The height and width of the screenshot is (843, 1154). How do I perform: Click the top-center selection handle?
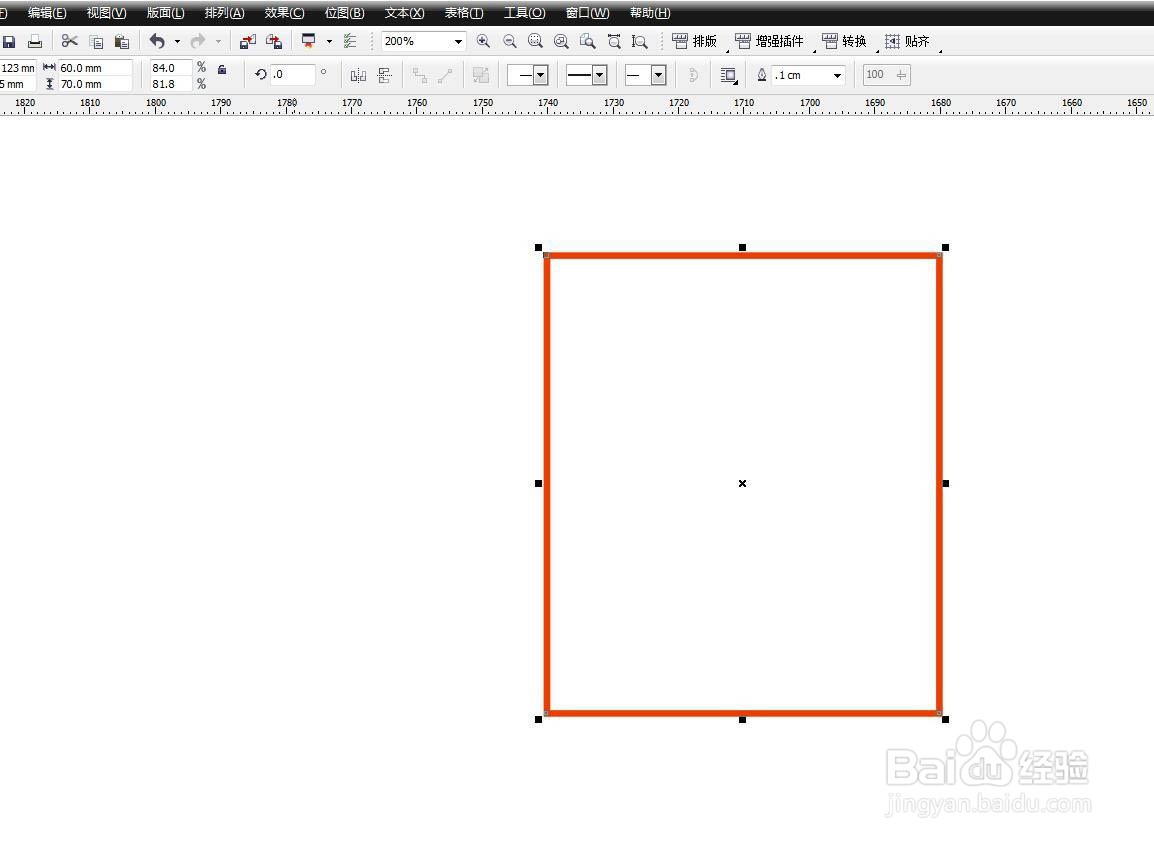click(x=742, y=247)
